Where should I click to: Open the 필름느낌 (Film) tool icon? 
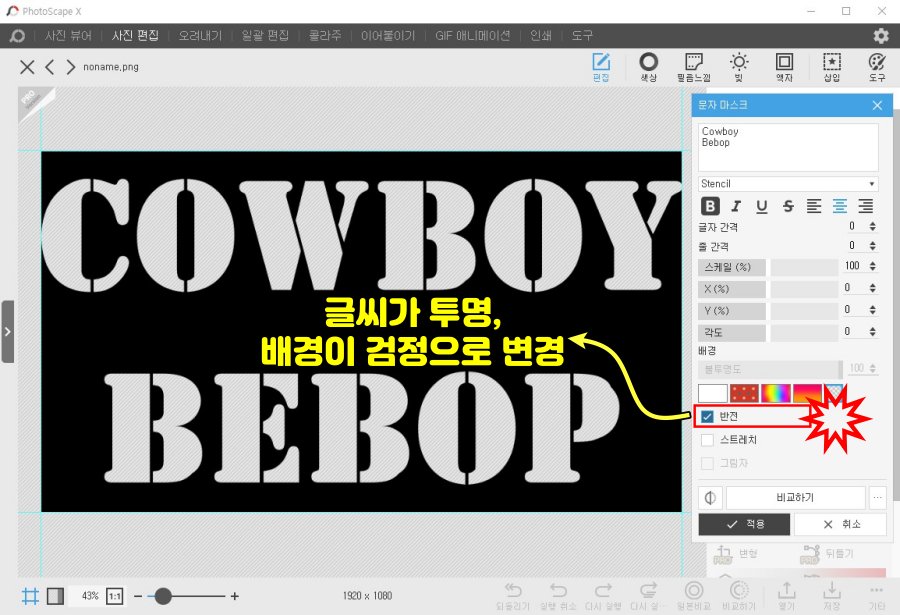coord(694,67)
